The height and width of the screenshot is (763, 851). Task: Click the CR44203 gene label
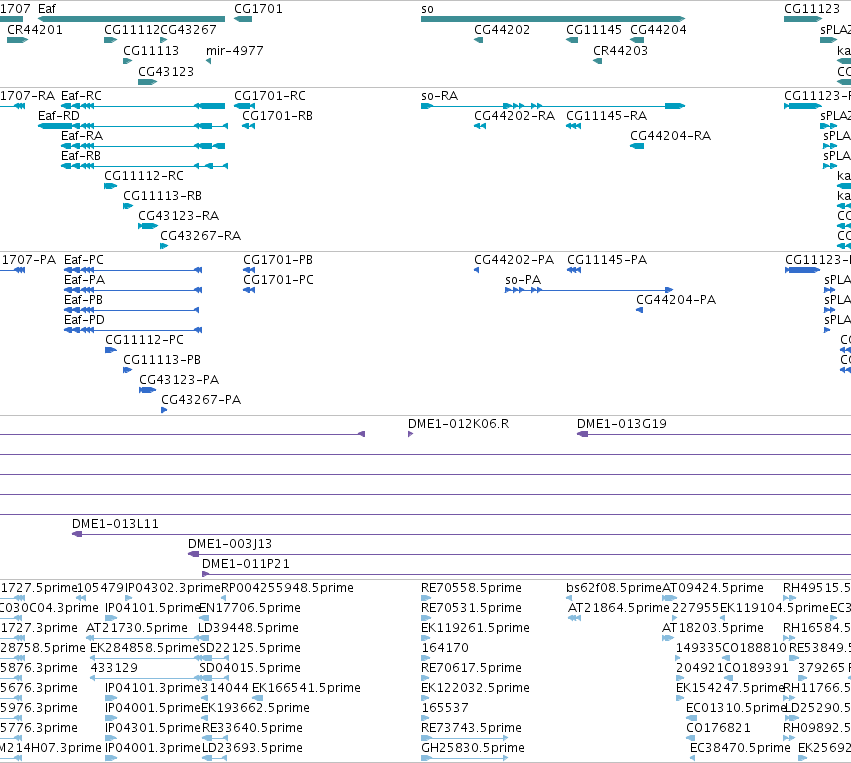[x=620, y=50]
